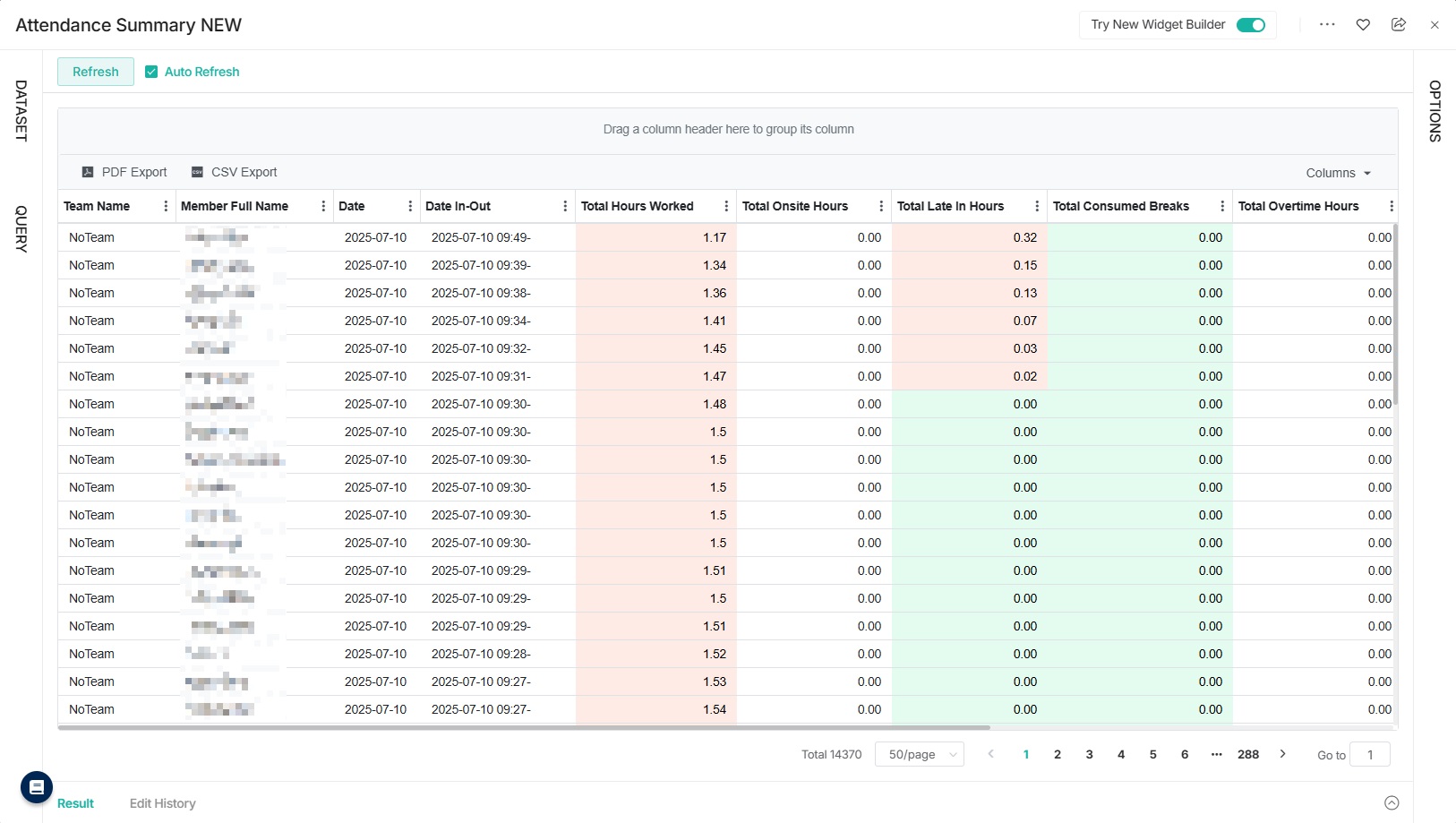1456x823 pixels.
Task: Click the share icon in header
Action: (x=1399, y=25)
